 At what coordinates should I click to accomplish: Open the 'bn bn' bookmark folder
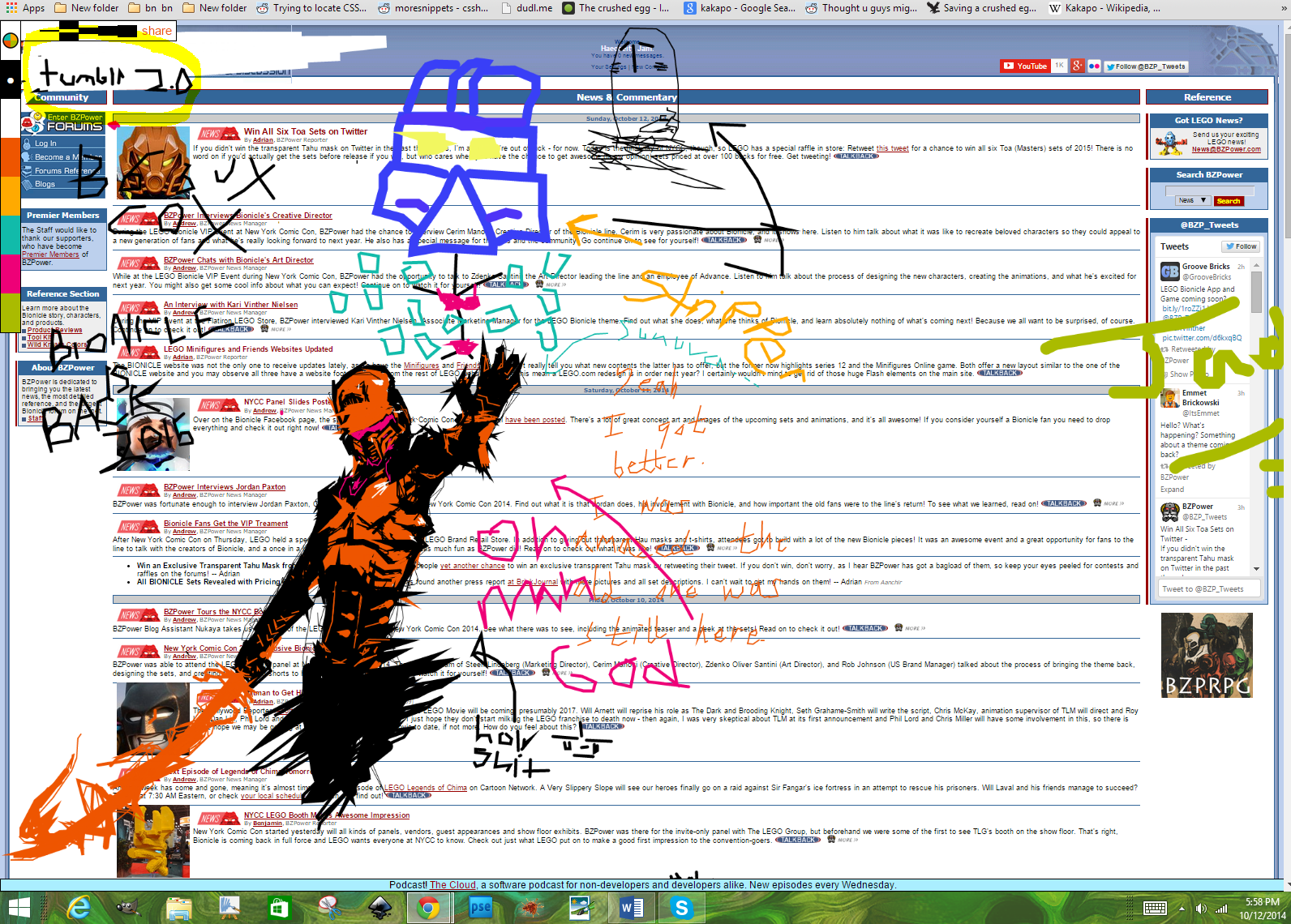tap(151, 8)
